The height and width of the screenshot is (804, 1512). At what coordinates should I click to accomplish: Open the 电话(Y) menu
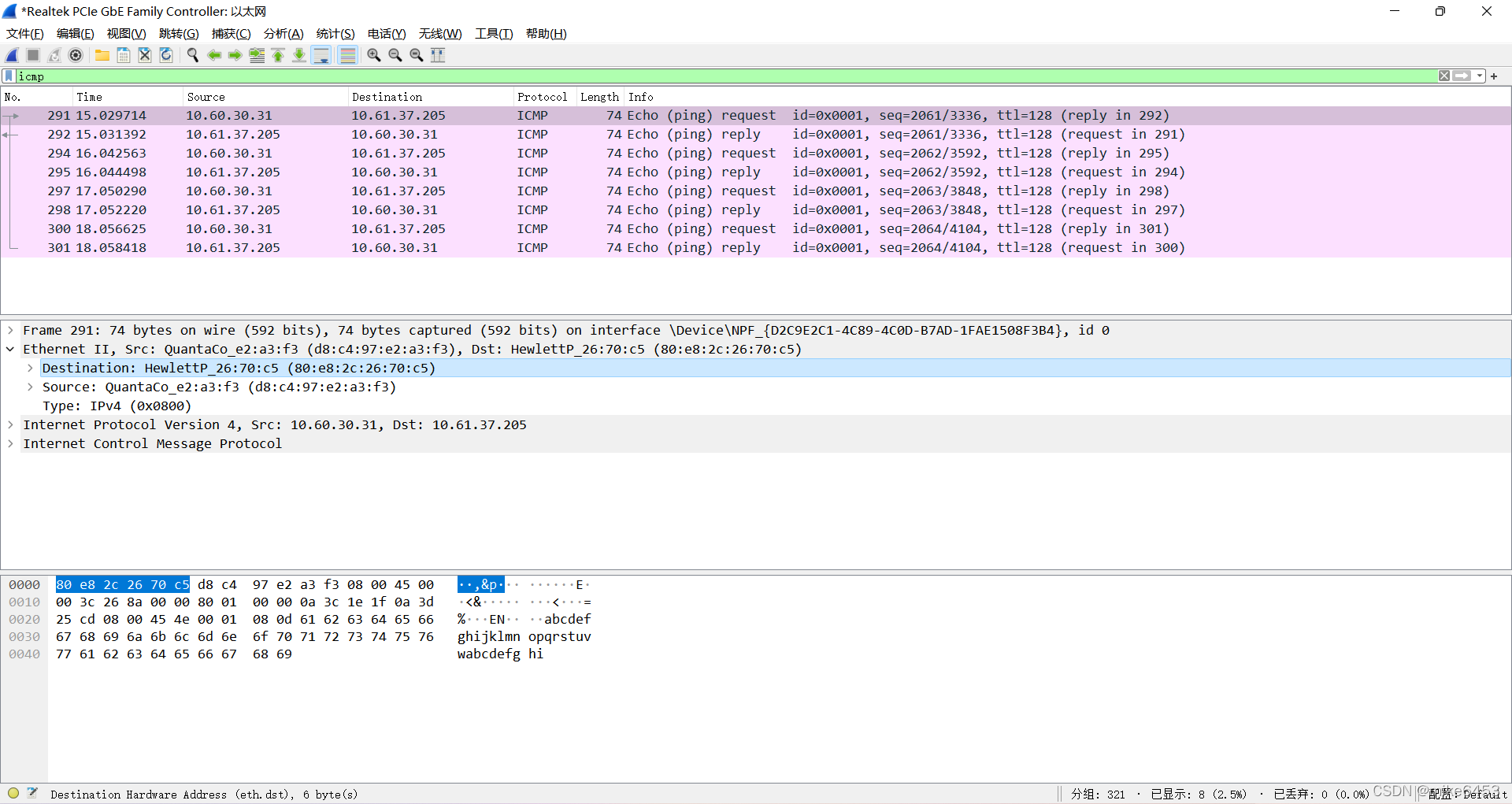pyautogui.click(x=387, y=34)
